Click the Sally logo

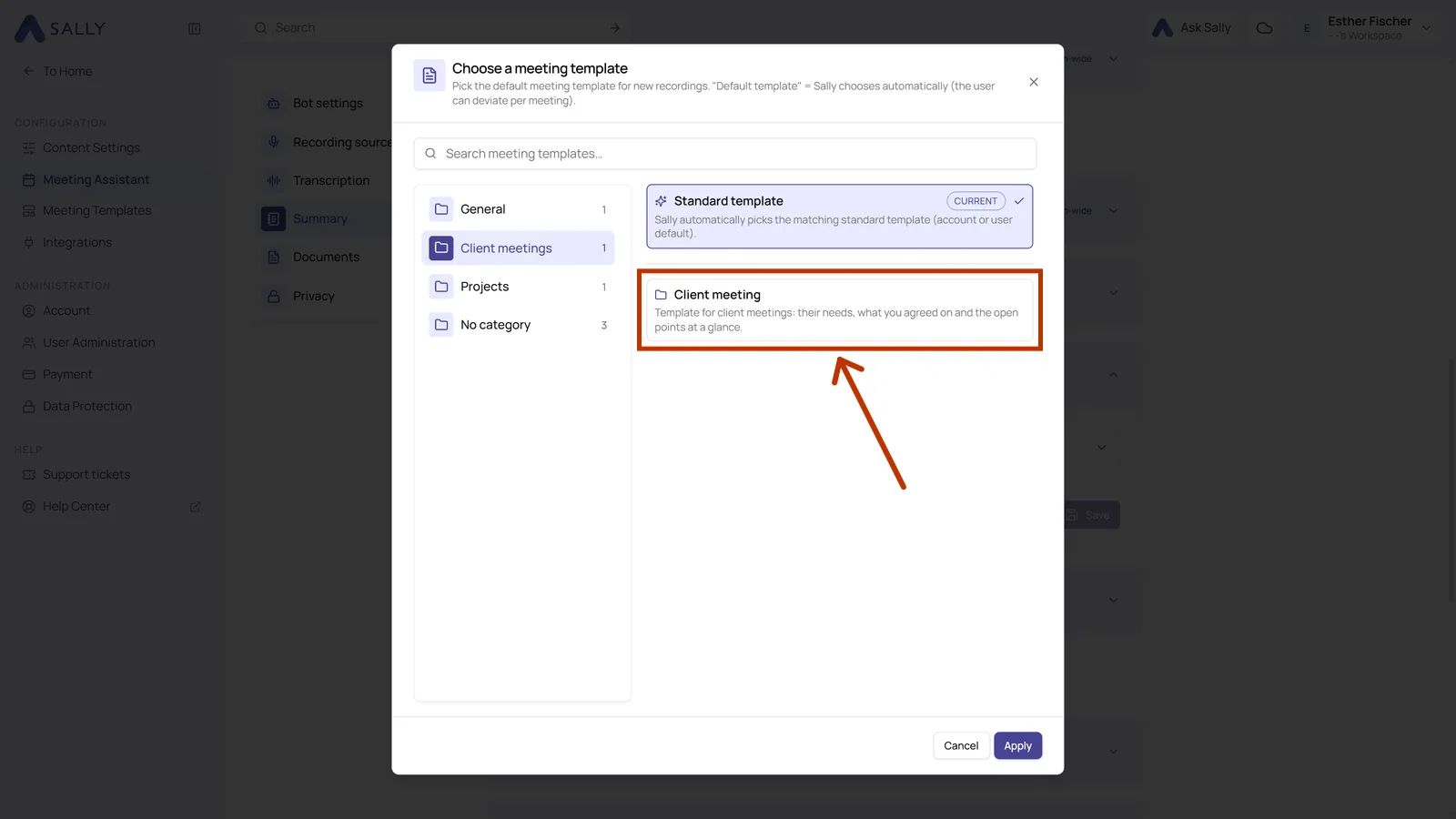(60, 28)
